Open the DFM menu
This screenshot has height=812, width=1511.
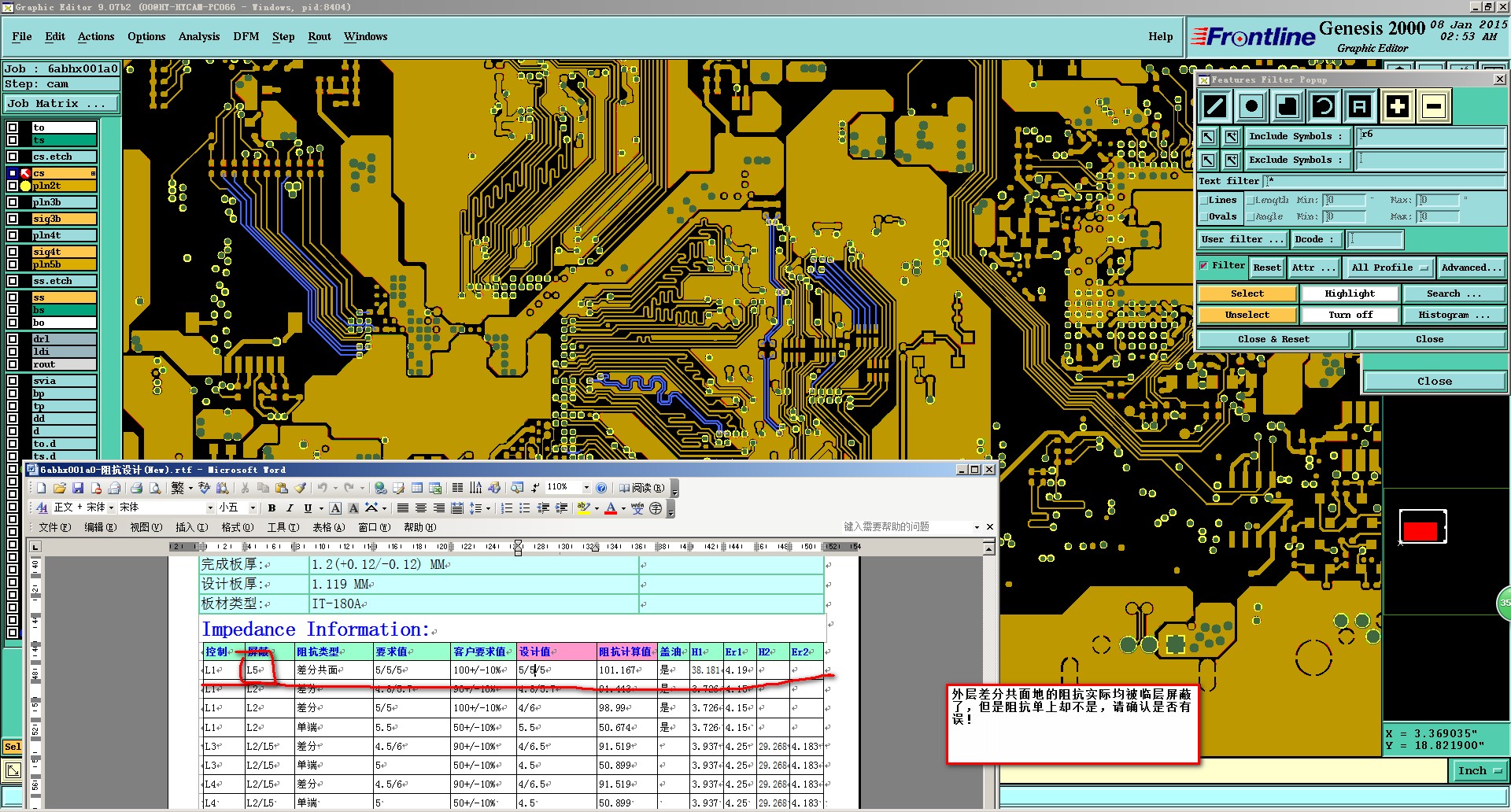pyautogui.click(x=246, y=37)
